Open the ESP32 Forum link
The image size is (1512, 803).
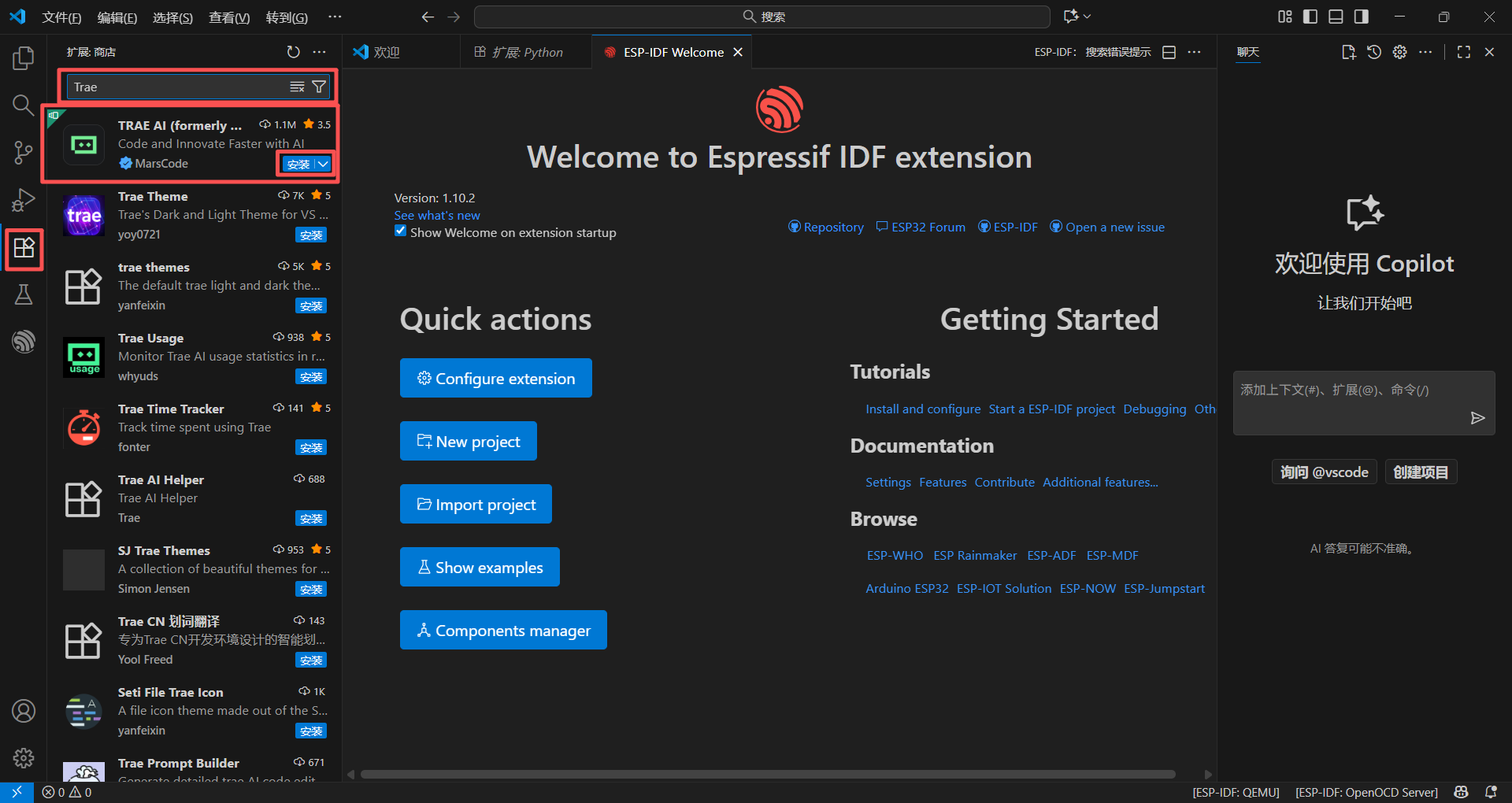point(921,227)
